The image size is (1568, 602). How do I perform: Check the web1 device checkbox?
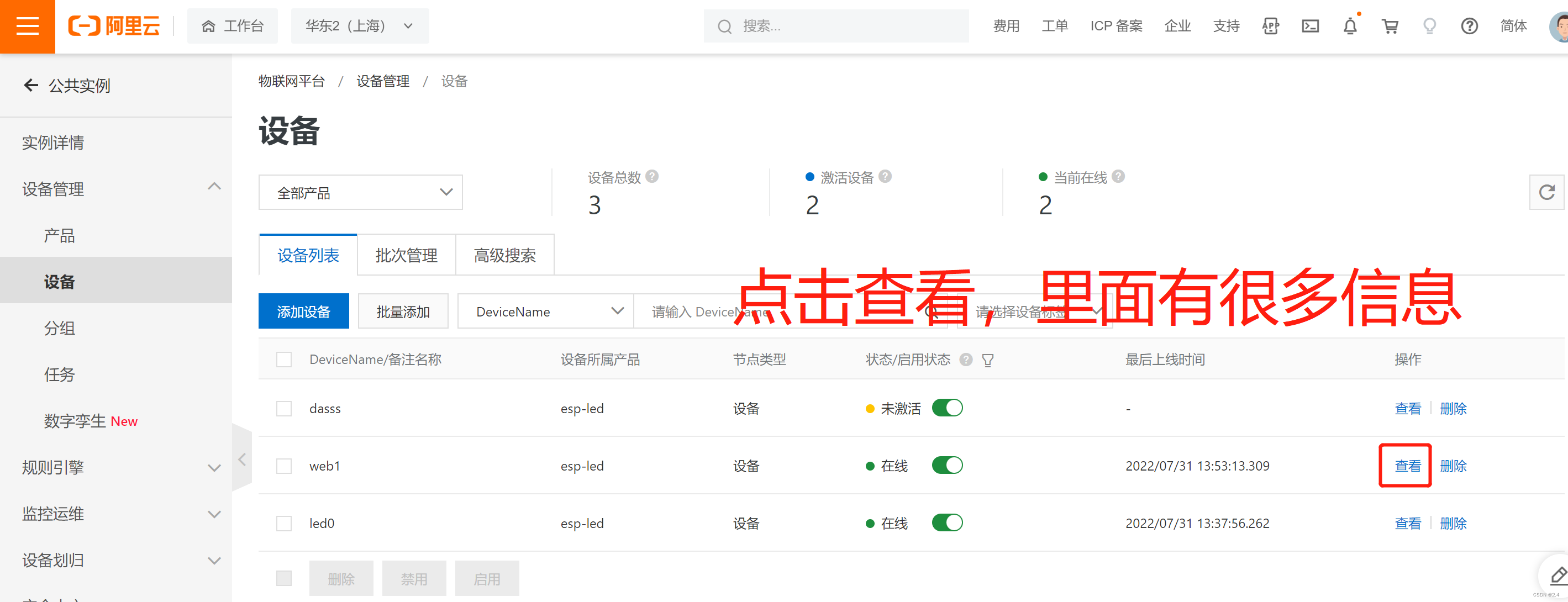point(283,466)
